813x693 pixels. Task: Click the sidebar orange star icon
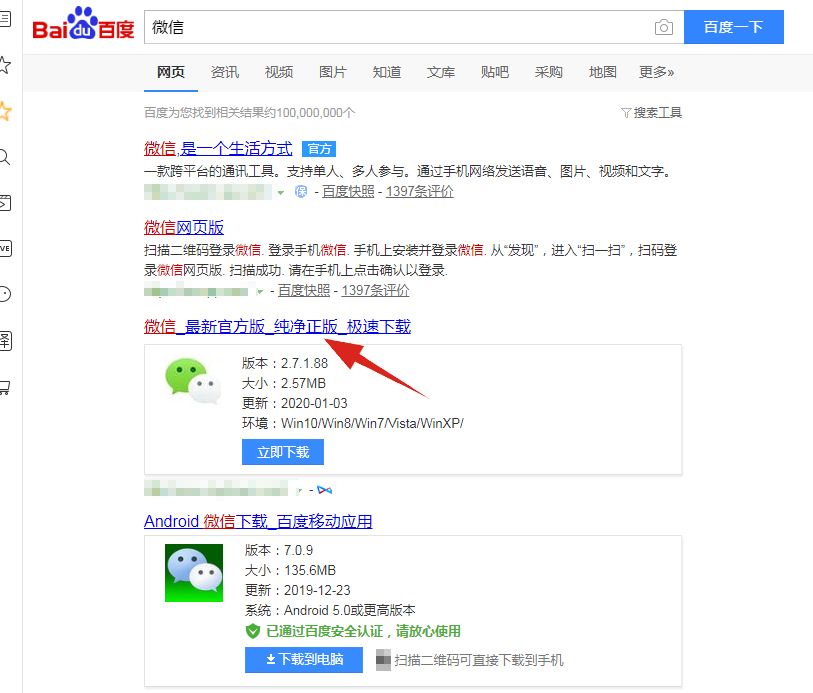click(x=4, y=111)
